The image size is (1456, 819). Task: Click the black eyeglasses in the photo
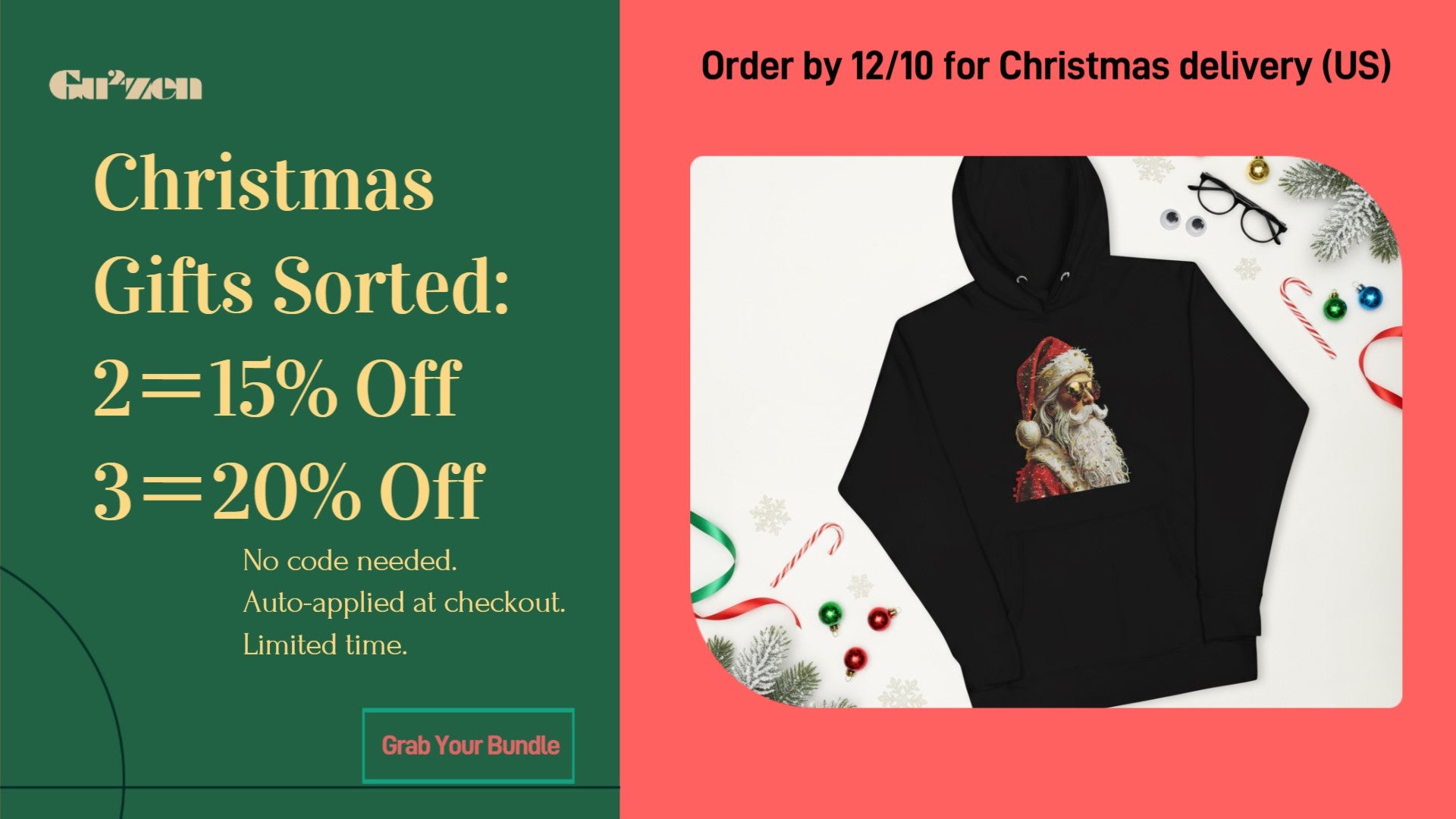(x=1236, y=206)
